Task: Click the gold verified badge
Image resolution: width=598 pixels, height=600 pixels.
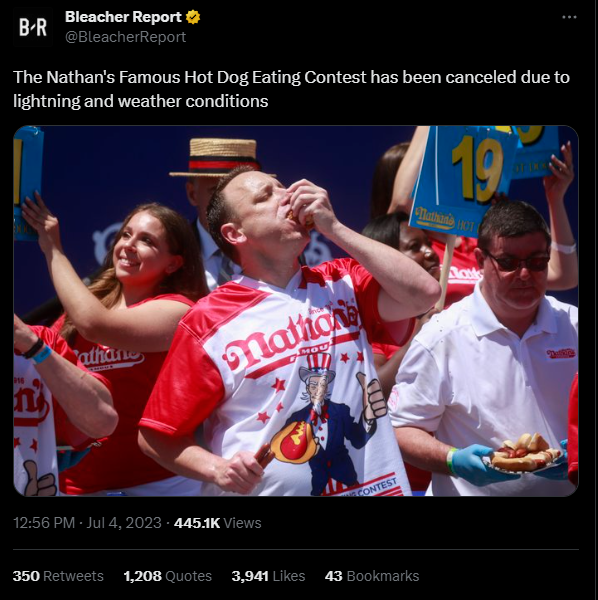Action: click(193, 17)
